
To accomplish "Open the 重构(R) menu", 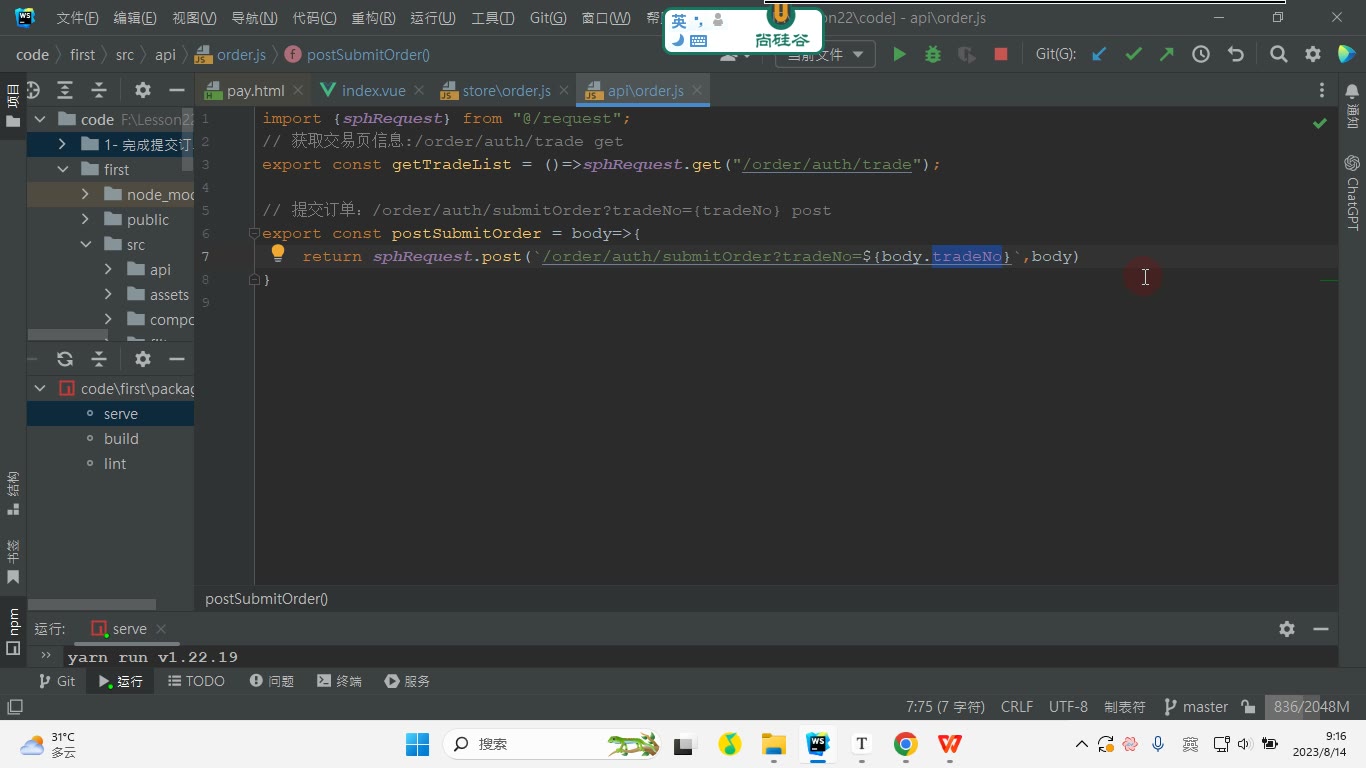I will coord(373,18).
